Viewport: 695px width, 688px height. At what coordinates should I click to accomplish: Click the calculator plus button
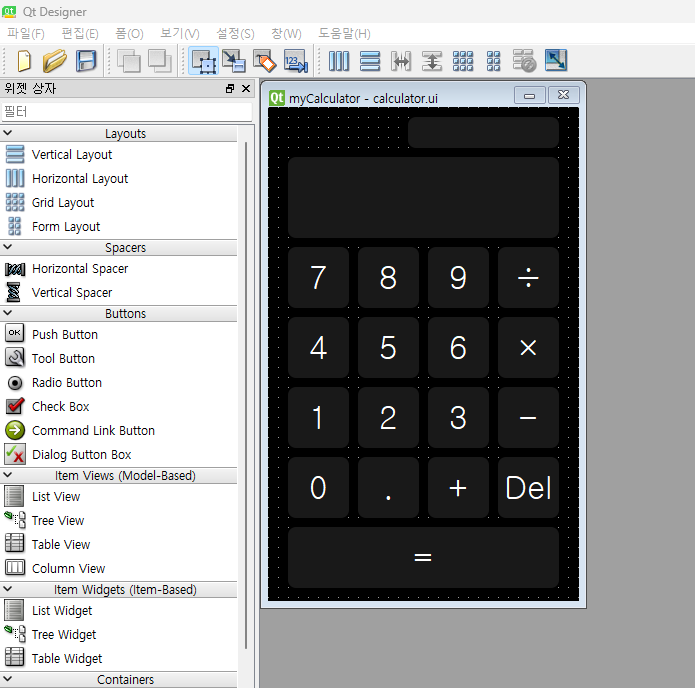pyautogui.click(x=458, y=488)
